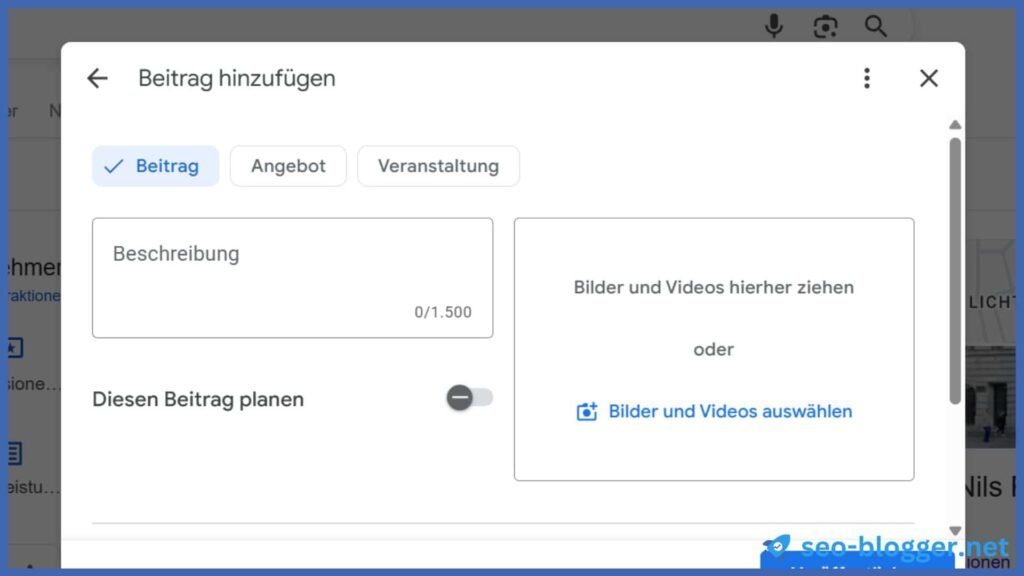
Task: Click the star icon in left background panel
Action: point(15,348)
